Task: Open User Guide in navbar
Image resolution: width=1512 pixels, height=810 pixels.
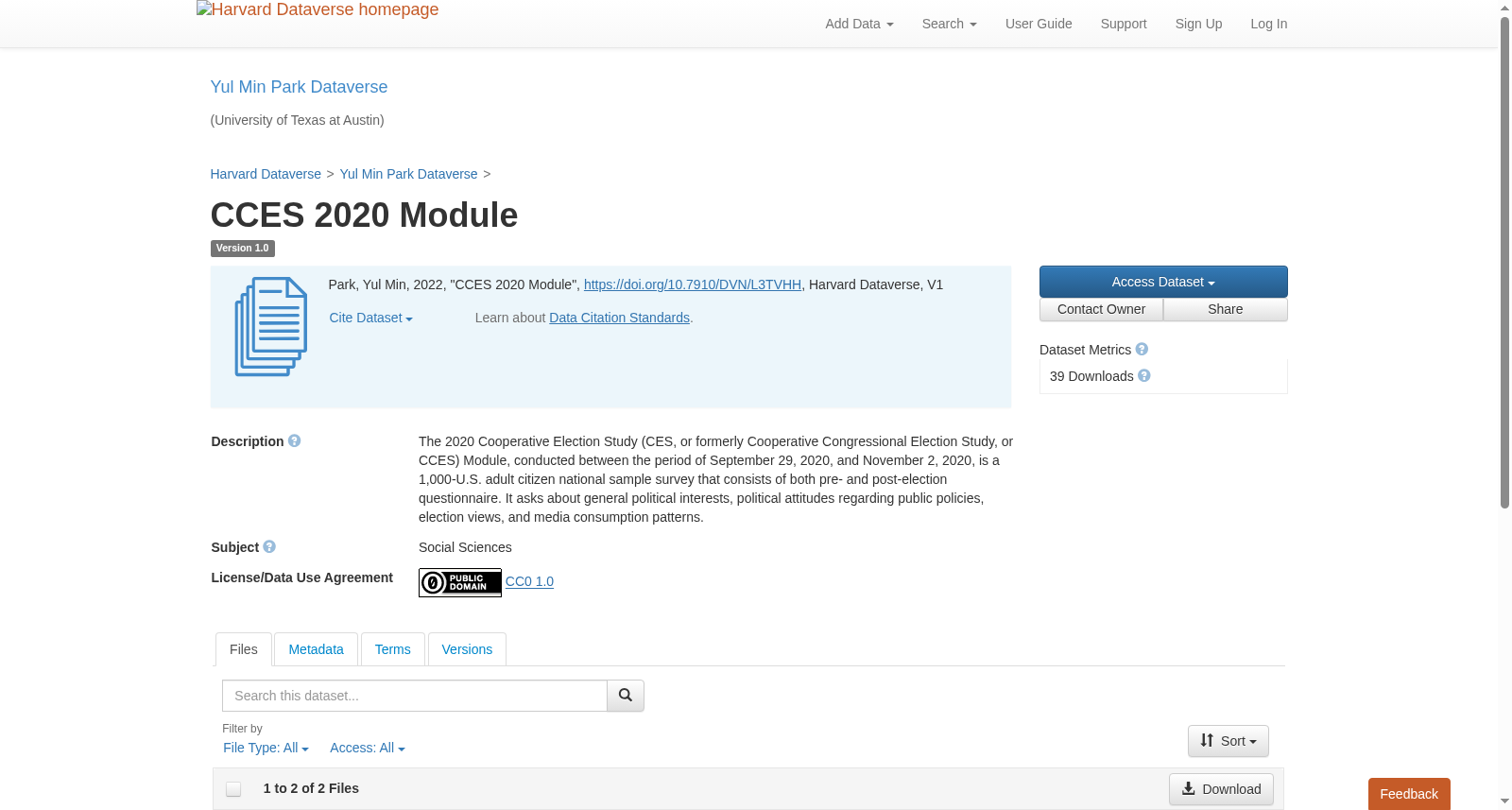Action: 1039,24
